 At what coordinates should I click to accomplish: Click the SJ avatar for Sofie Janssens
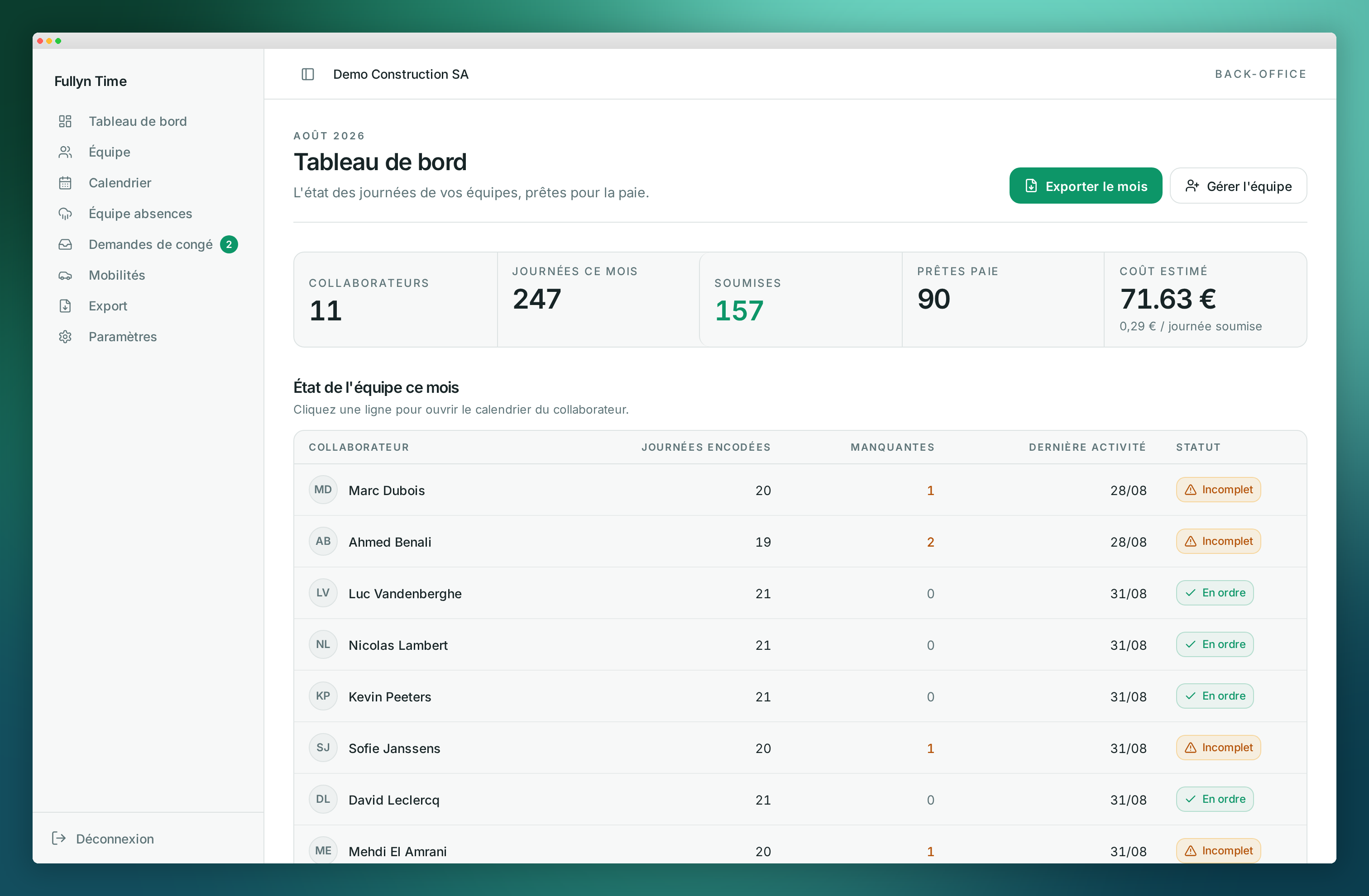point(323,748)
